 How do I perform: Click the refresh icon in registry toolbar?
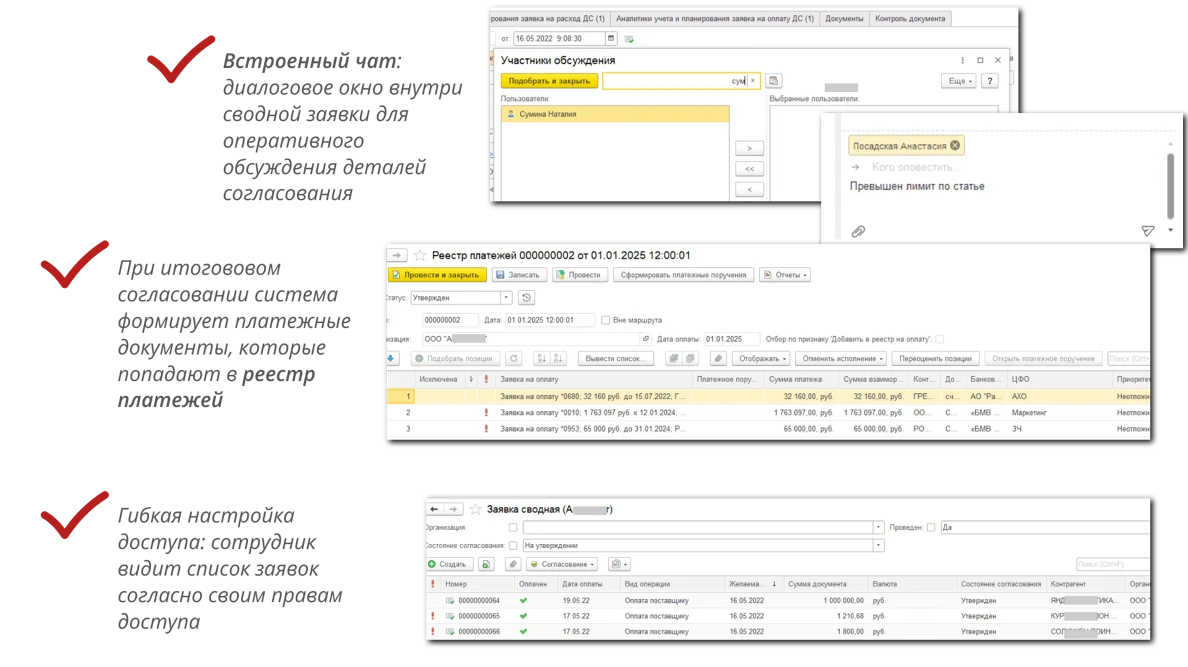point(514,359)
